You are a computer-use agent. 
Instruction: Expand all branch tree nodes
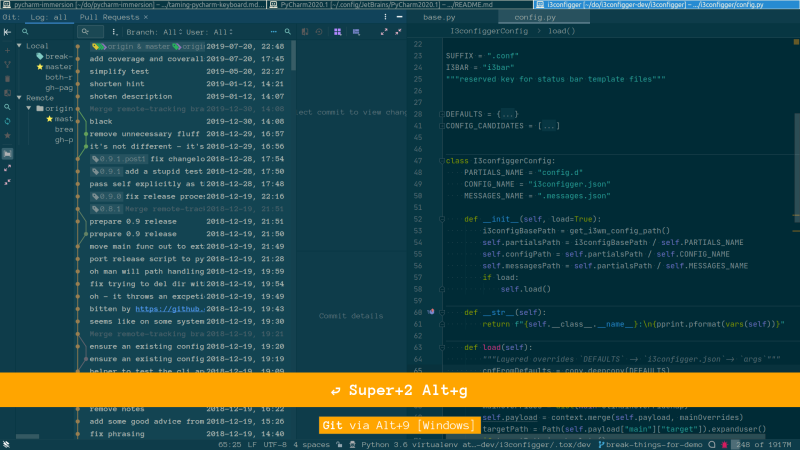point(7,168)
